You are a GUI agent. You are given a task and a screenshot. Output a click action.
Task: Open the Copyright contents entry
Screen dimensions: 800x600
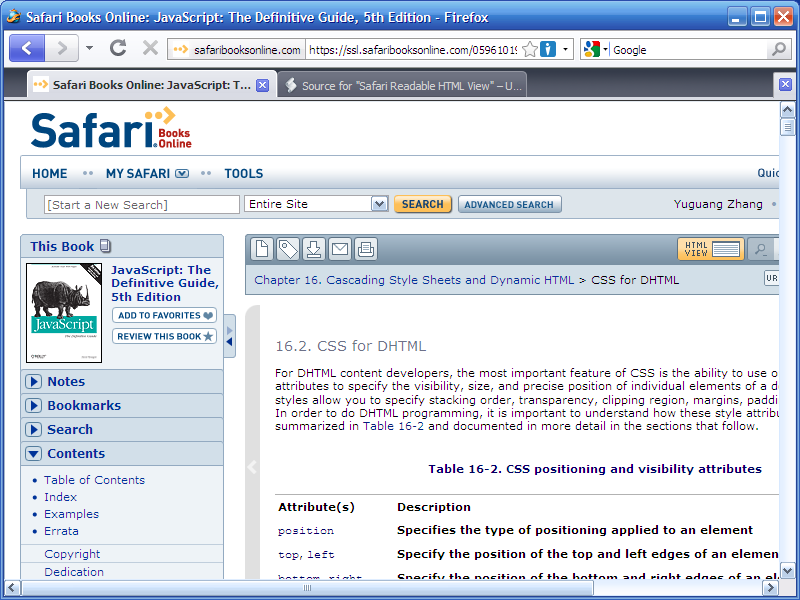click(72, 554)
